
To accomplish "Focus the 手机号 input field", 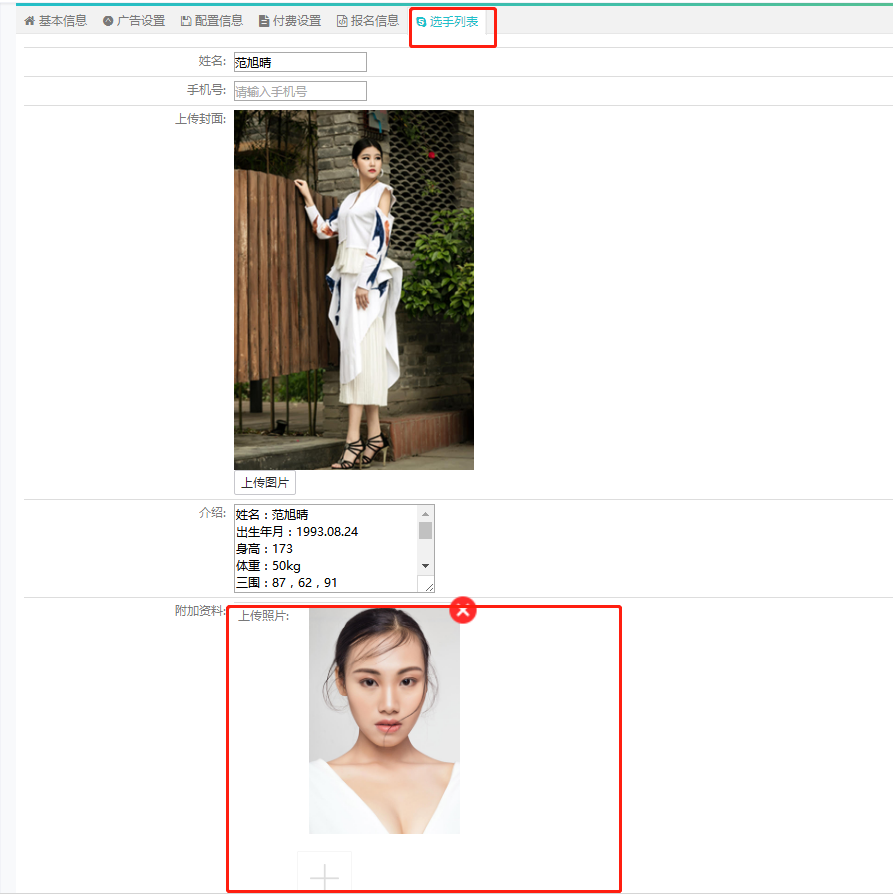I will (300, 91).
